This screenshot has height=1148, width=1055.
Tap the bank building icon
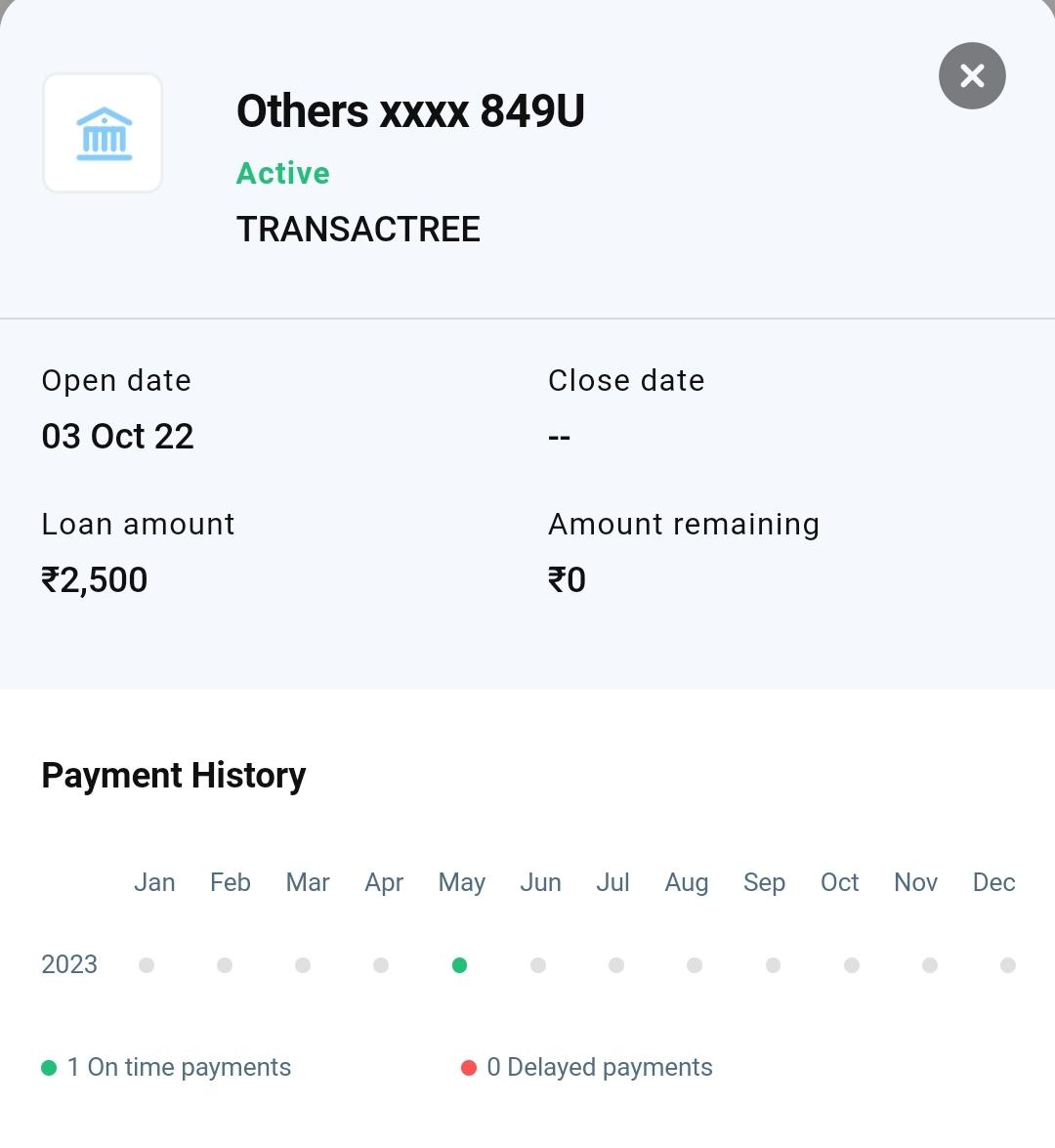click(104, 134)
